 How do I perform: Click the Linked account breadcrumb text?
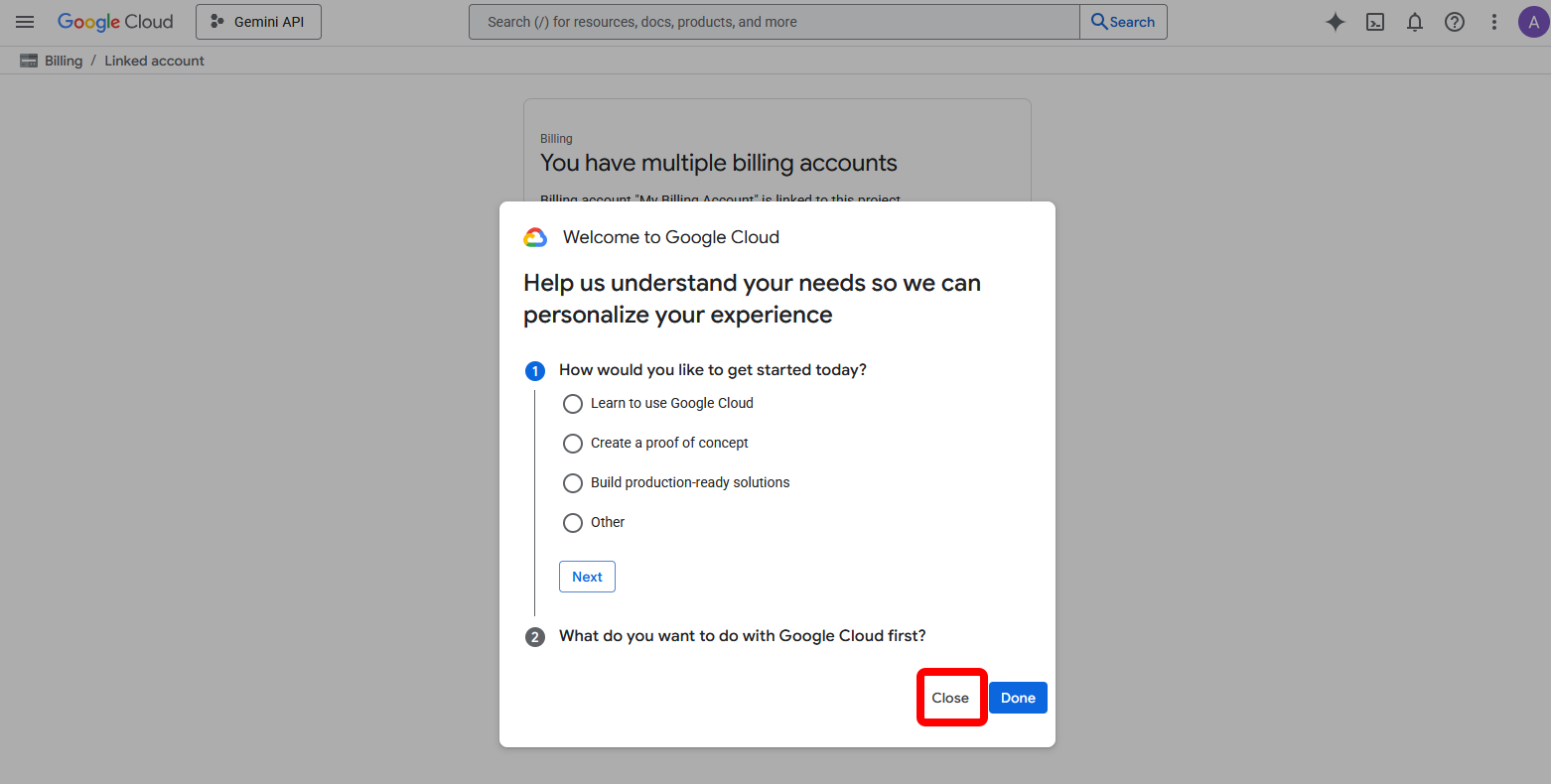coord(154,61)
